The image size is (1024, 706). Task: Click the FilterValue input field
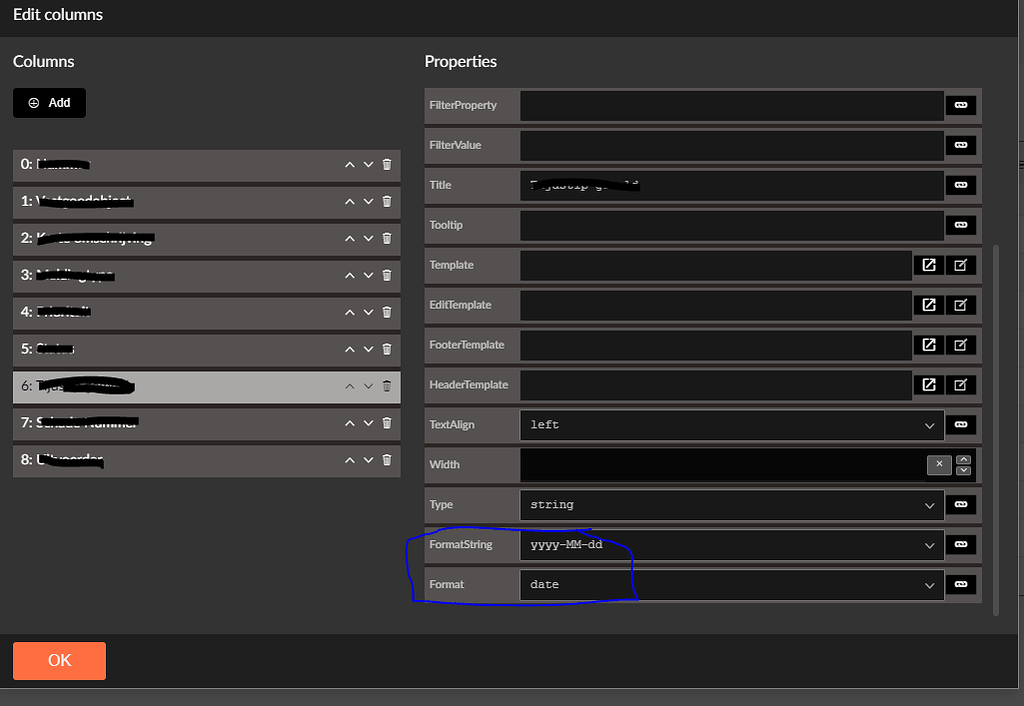click(x=731, y=145)
